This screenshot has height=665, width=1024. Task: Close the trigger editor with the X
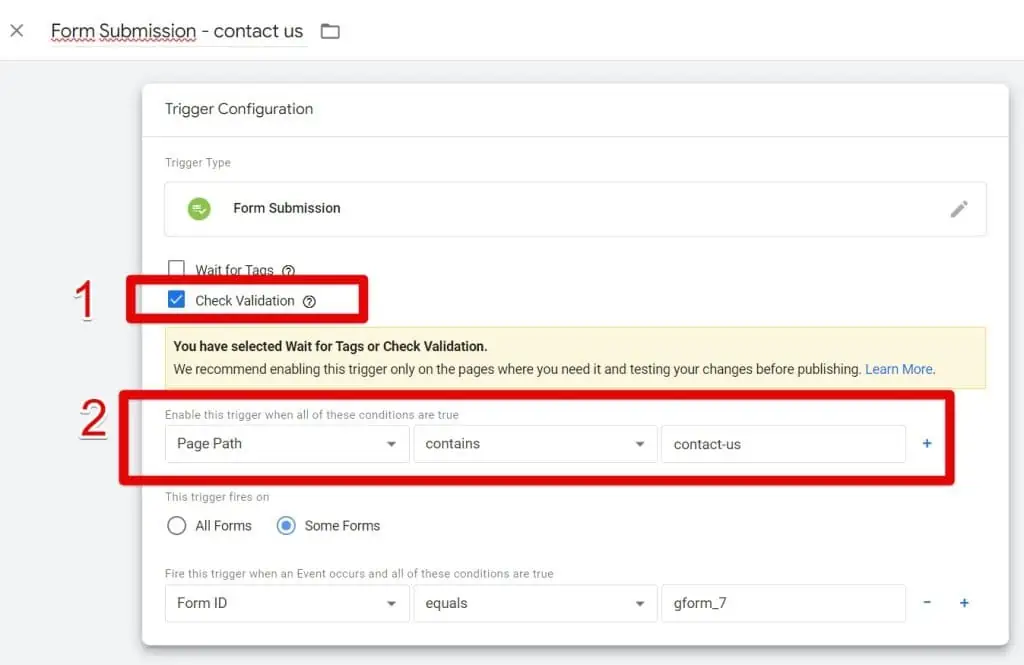pyautogui.click(x=16, y=30)
